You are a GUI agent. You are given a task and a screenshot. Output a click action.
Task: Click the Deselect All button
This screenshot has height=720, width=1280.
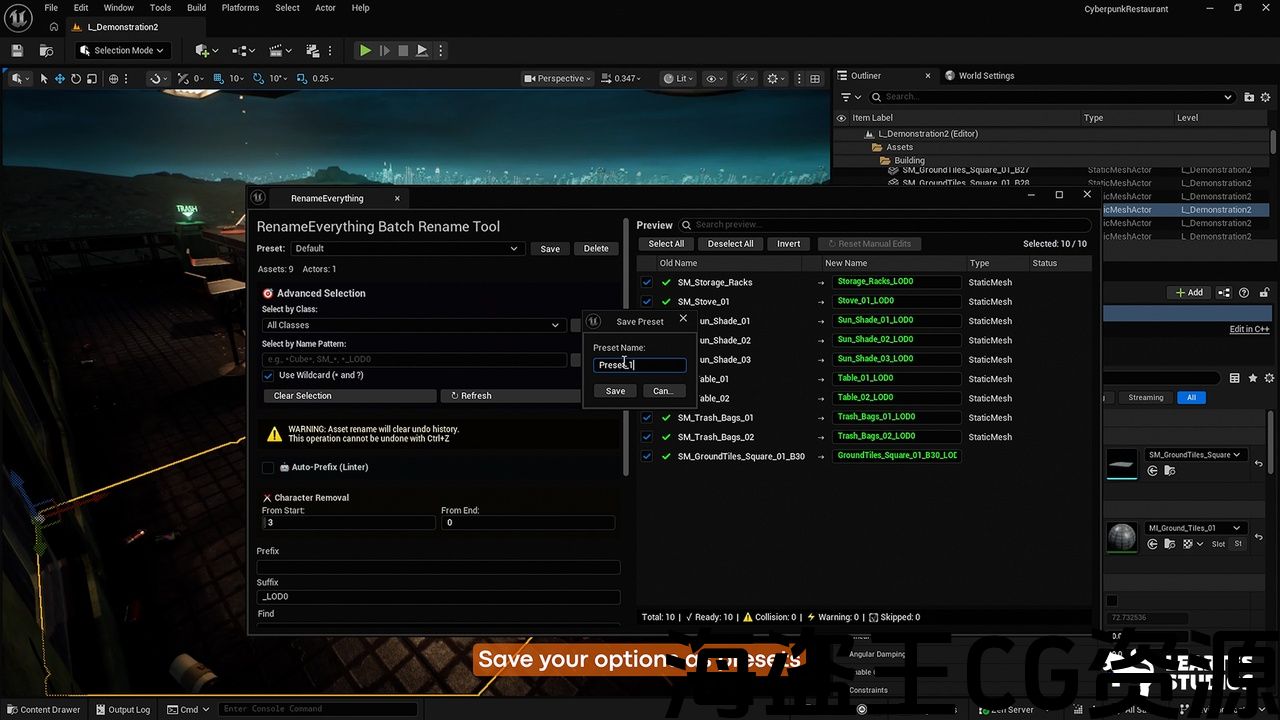point(730,244)
